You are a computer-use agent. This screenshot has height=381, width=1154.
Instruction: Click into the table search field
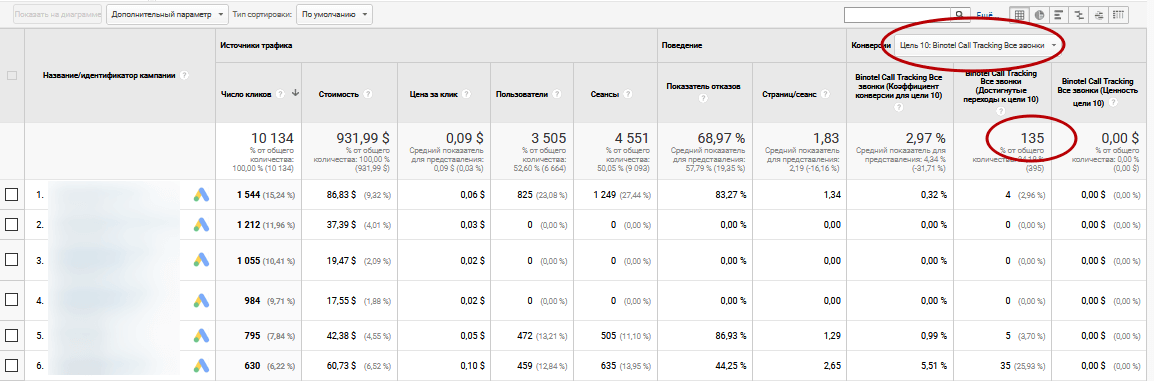(899, 14)
